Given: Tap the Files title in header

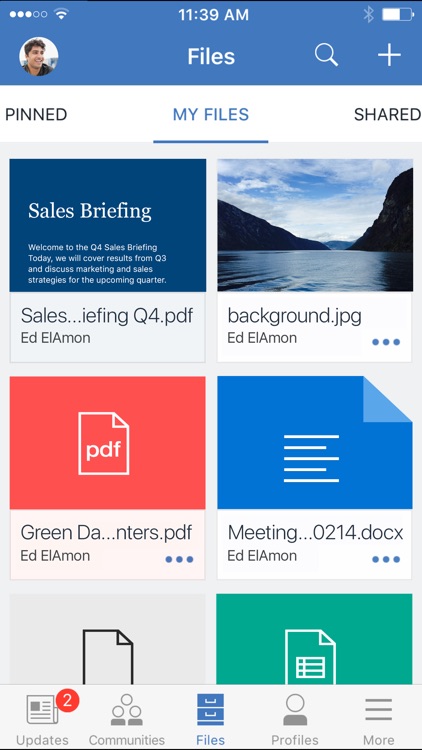Looking at the screenshot, I should 211,56.
